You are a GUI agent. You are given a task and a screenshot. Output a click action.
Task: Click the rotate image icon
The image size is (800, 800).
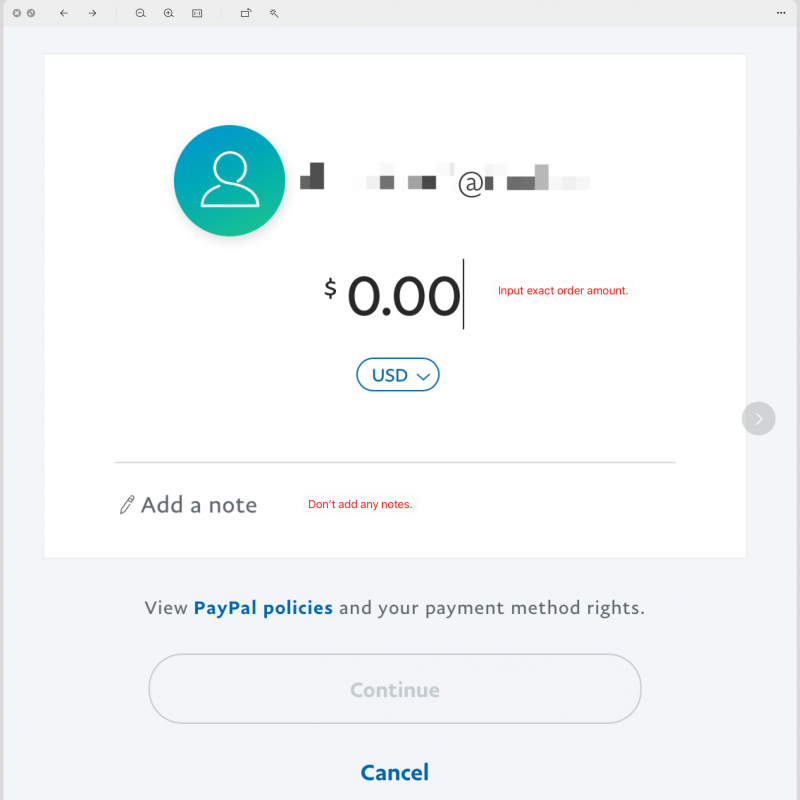point(245,13)
